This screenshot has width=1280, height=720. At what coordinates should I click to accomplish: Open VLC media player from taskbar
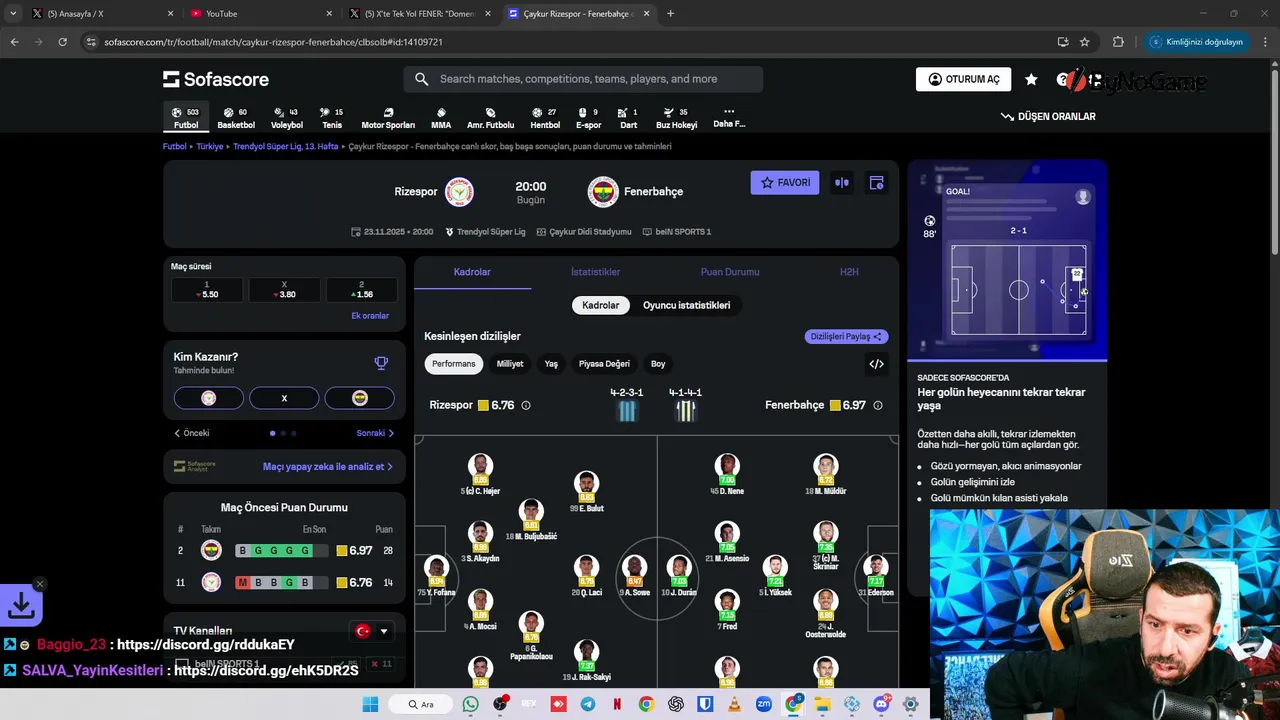(735, 704)
